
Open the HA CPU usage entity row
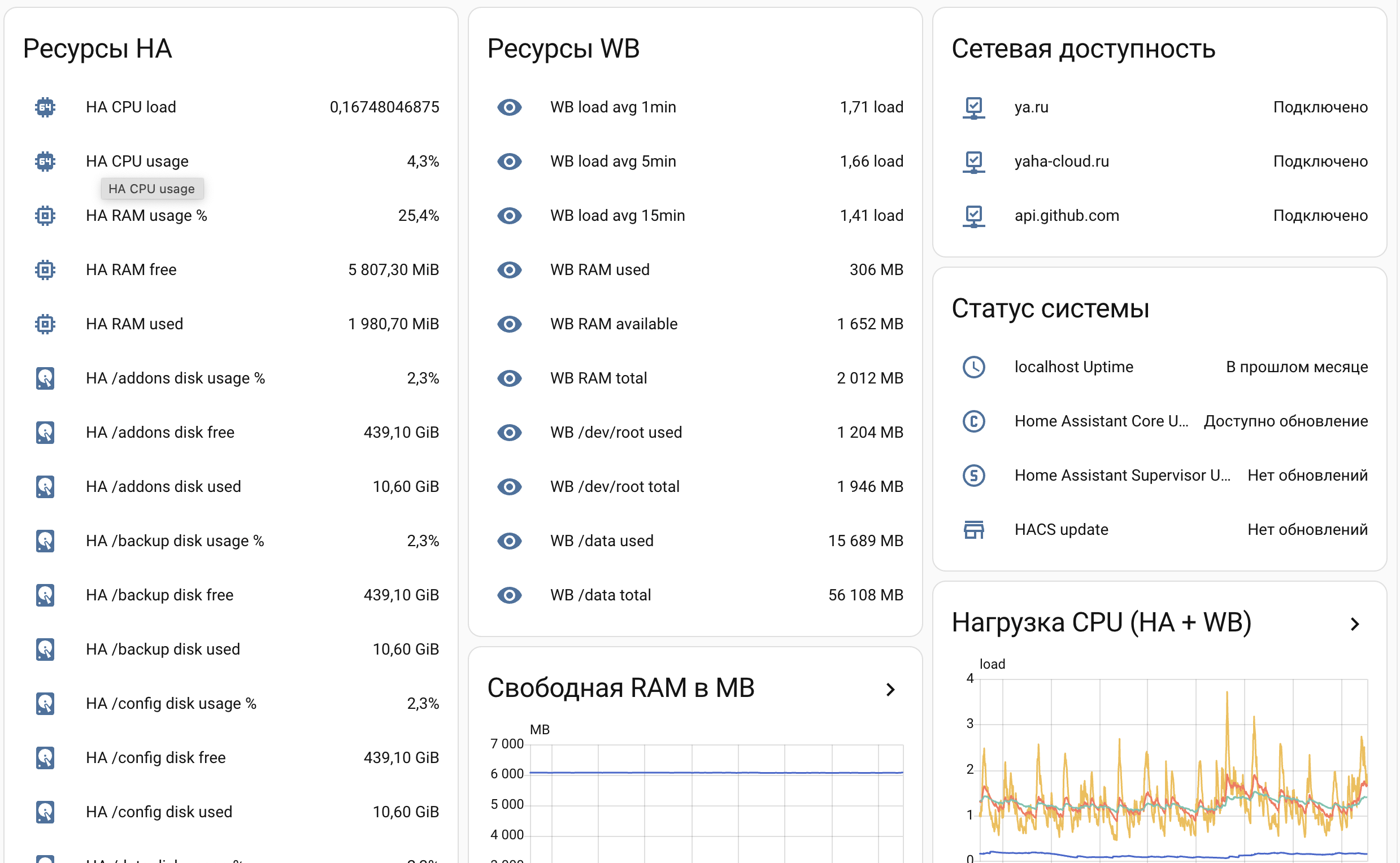point(137,161)
